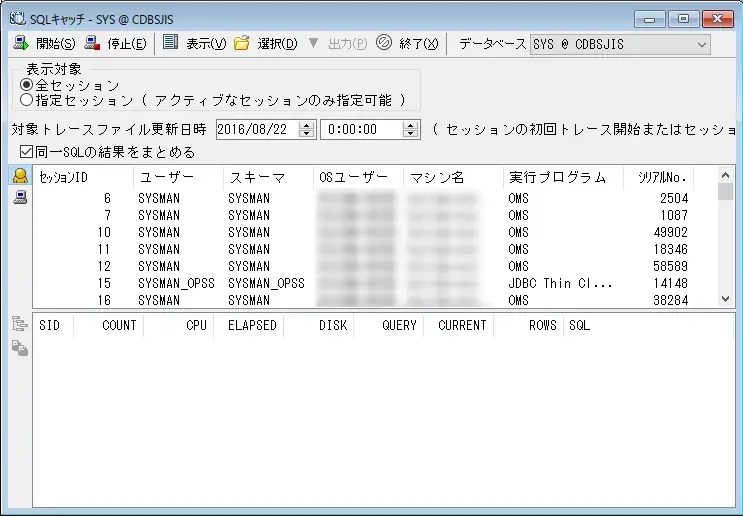Screen dimensions: 743x516
Task: Click the 停止(E) stop icon
Action: point(92,43)
